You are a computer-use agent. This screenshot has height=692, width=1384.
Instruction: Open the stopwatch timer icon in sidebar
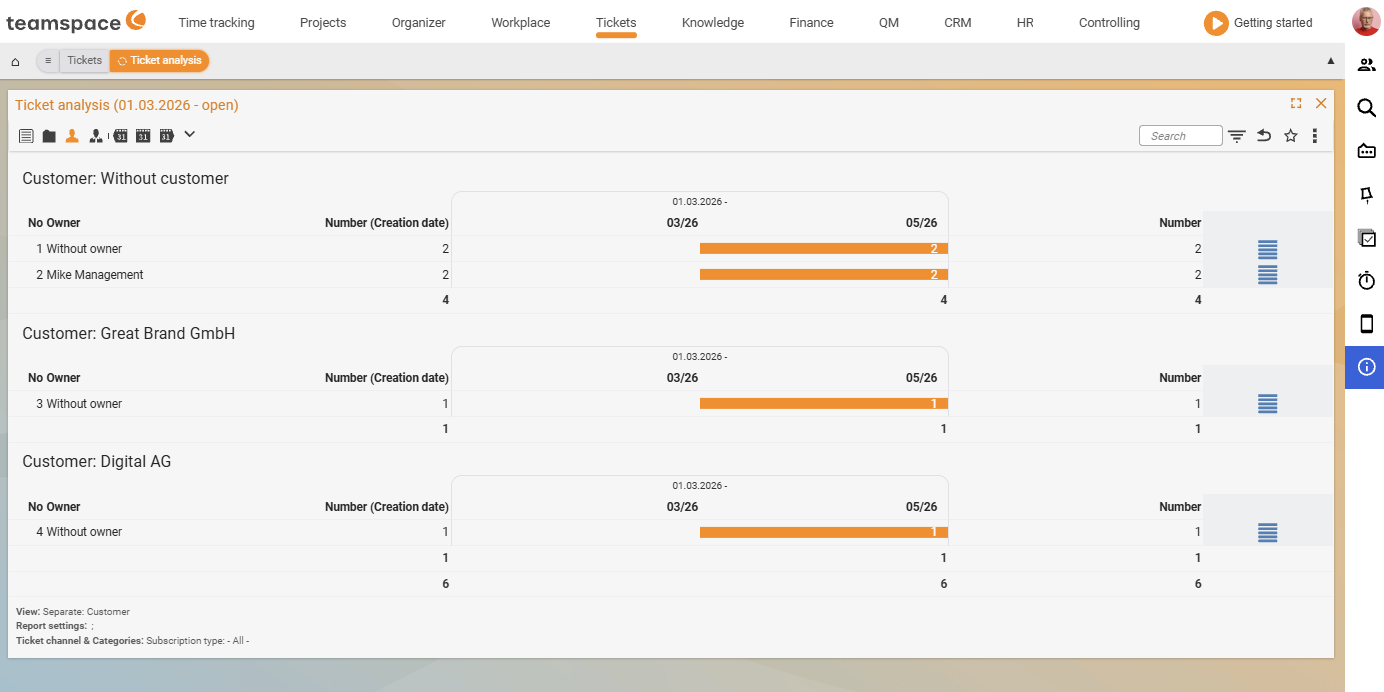click(x=1366, y=281)
